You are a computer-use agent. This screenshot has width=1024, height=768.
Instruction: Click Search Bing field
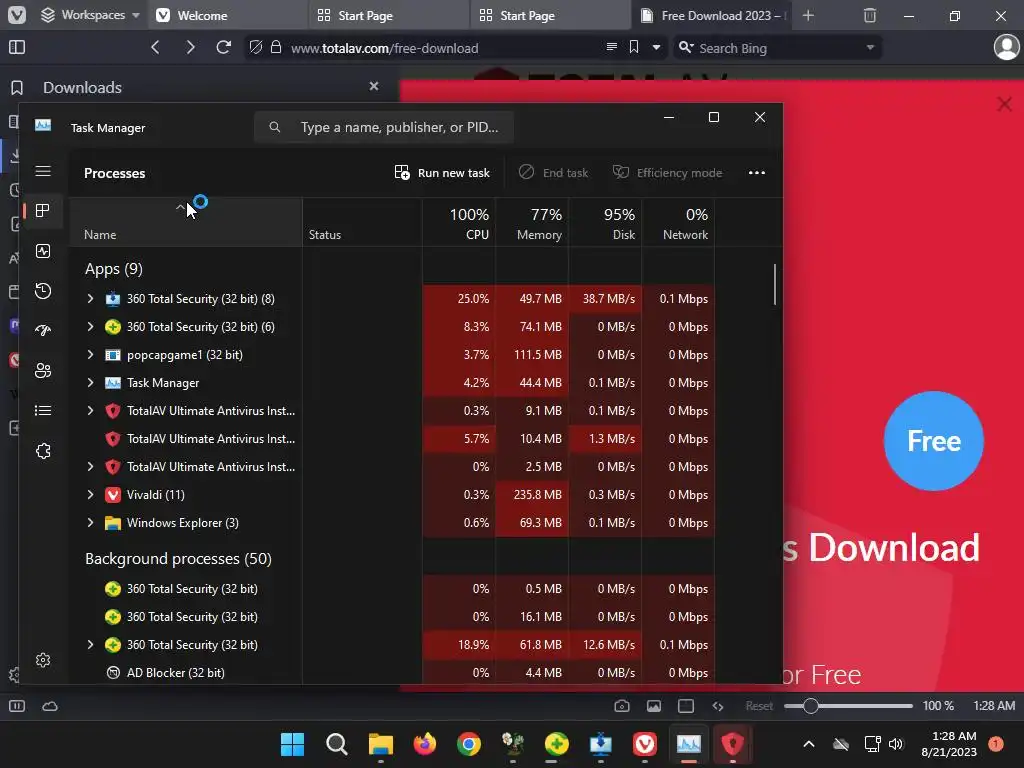pyautogui.click(x=777, y=48)
